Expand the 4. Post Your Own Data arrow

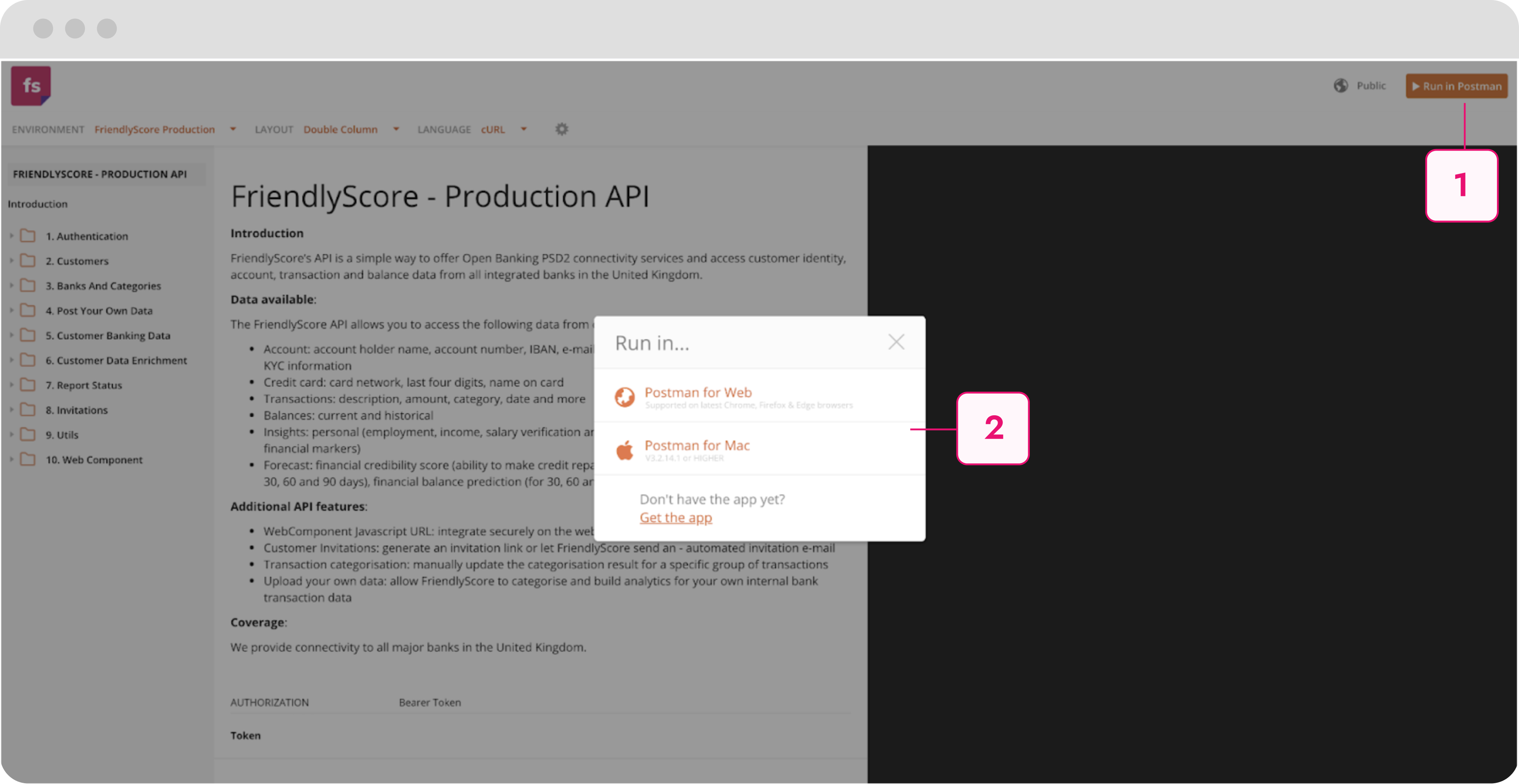[11, 310]
